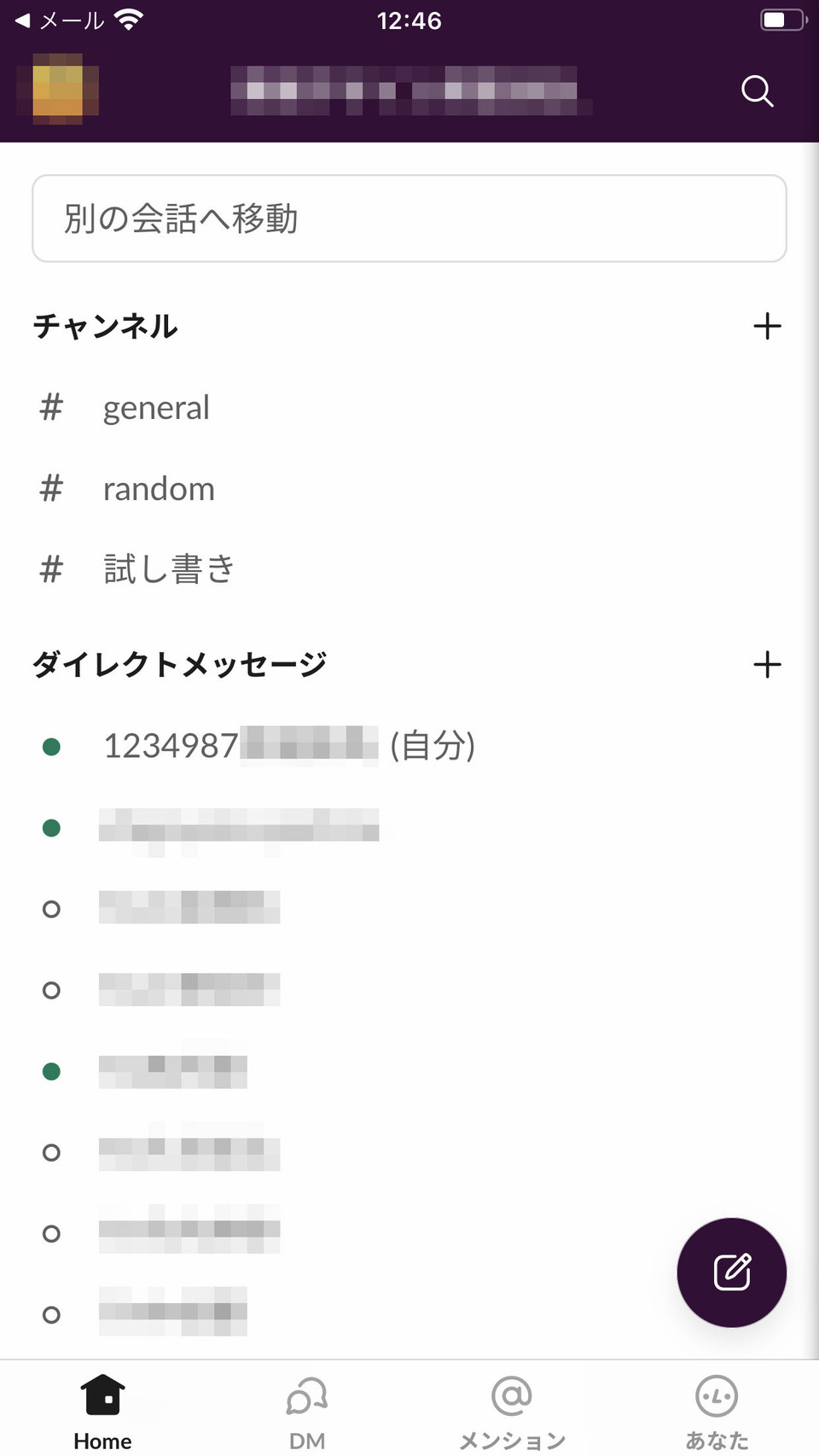The height and width of the screenshot is (1456, 819).
Task: Collapse the ダイレクトメッセージ section header
Action: [179, 664]
